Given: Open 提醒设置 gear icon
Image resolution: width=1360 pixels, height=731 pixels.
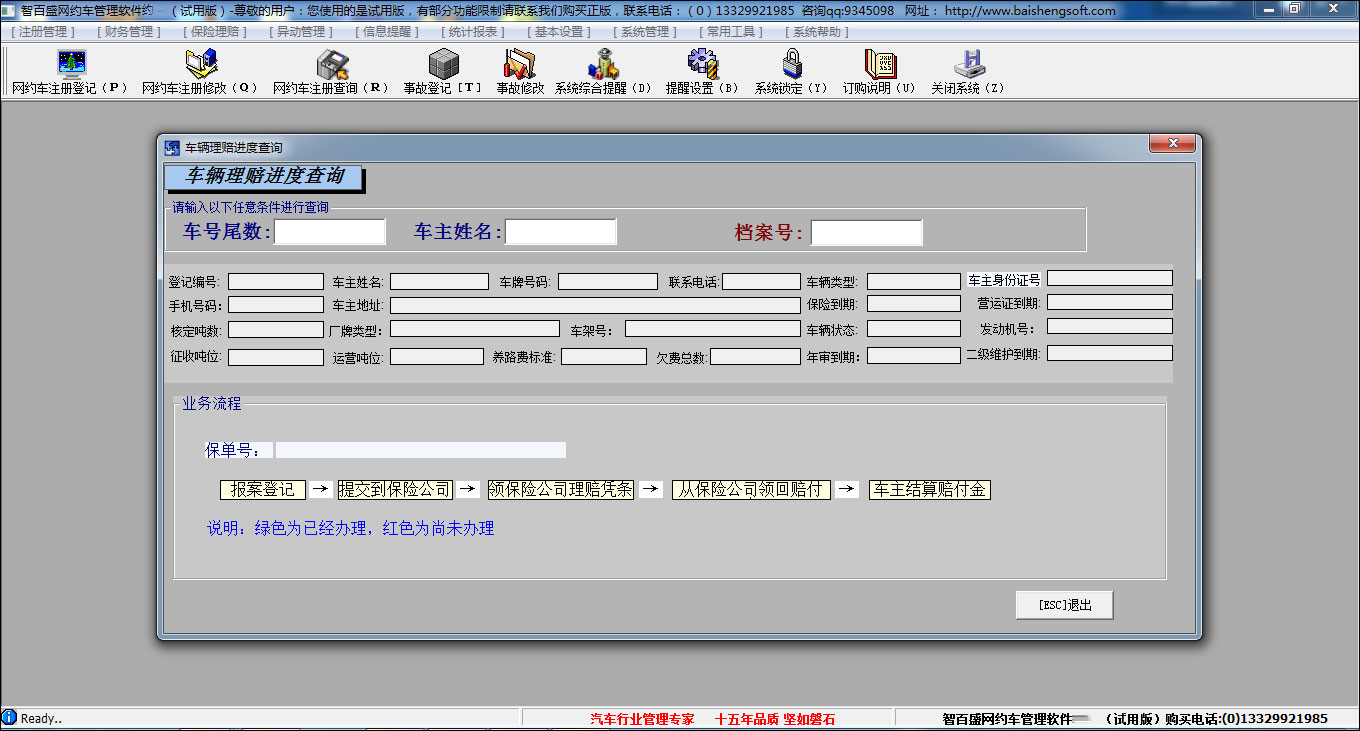Looking at the screenshot, I should coord(703,65).
